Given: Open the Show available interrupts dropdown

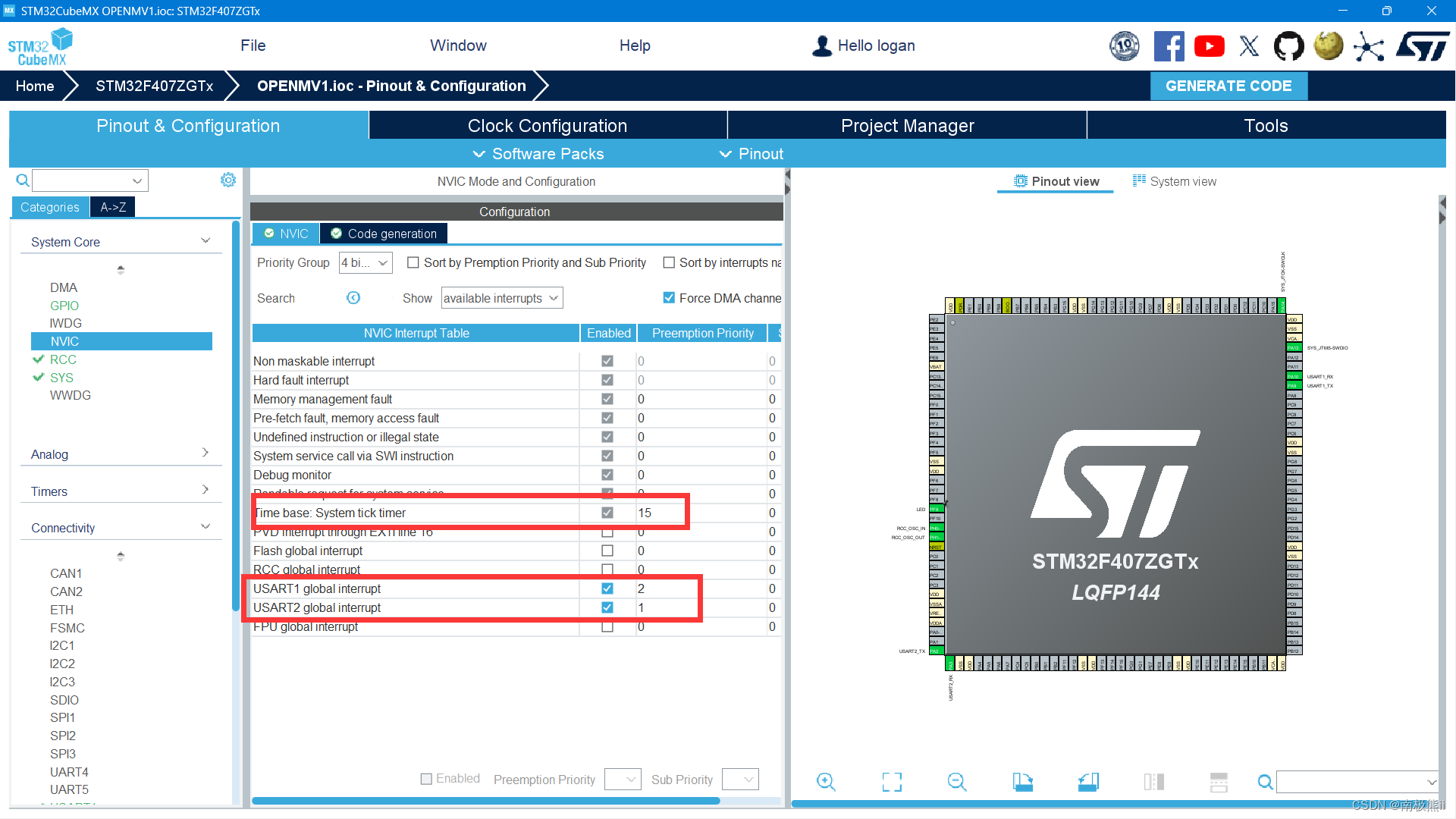Looking at the screenshot, I should click(x=501, y=298).
